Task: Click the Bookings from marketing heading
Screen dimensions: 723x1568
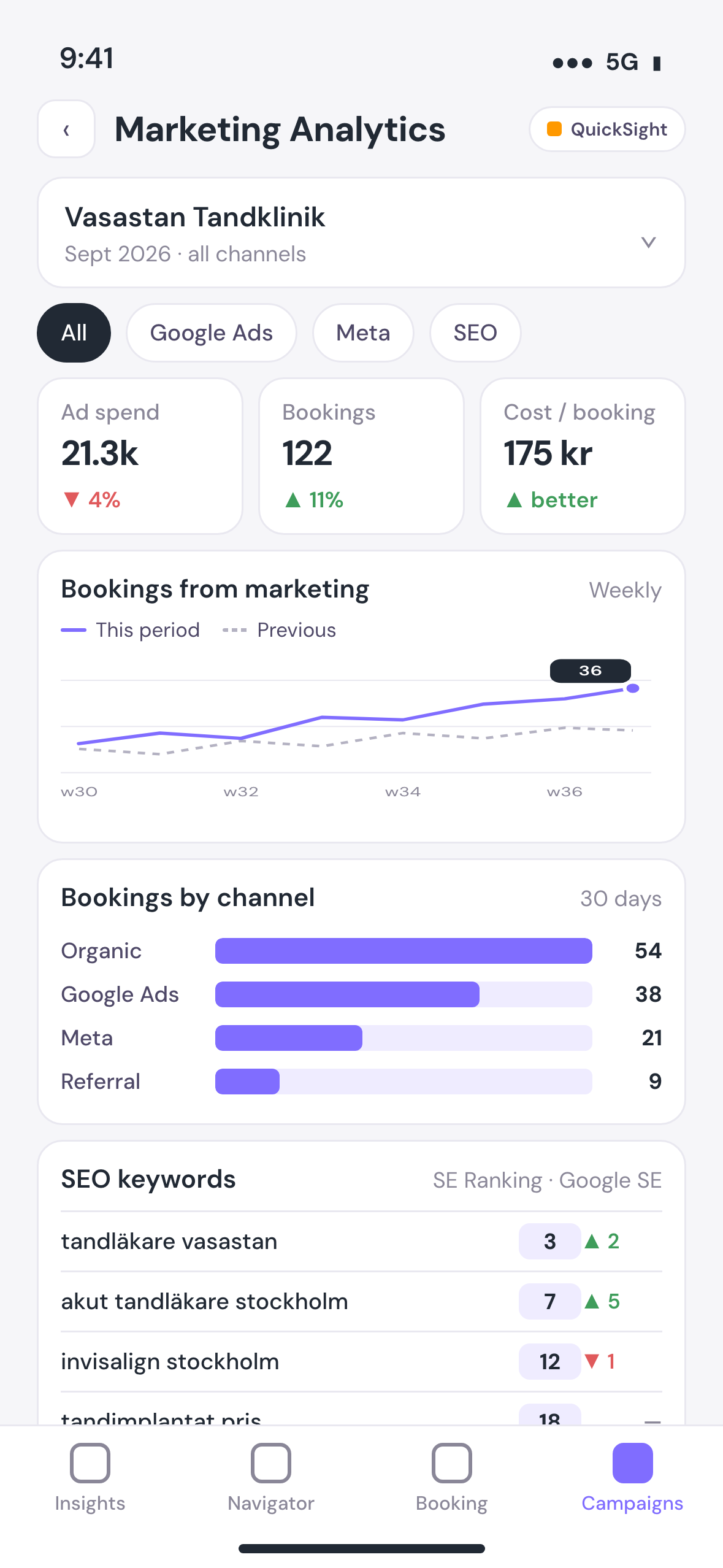Action: coord(215,589)
